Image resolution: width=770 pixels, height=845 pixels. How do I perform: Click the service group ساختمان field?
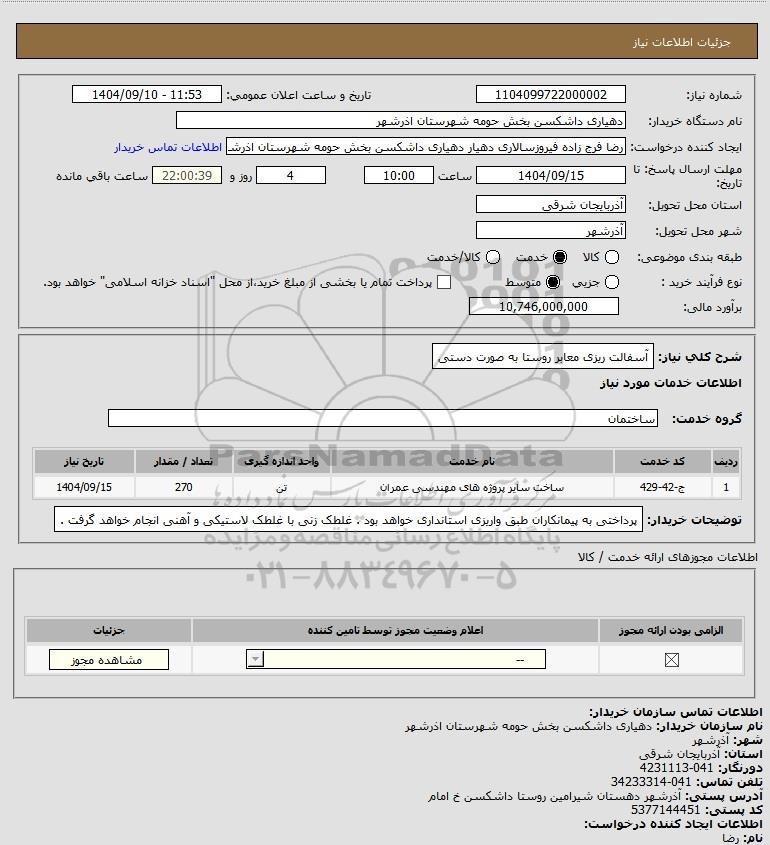(x=383, y=418)
